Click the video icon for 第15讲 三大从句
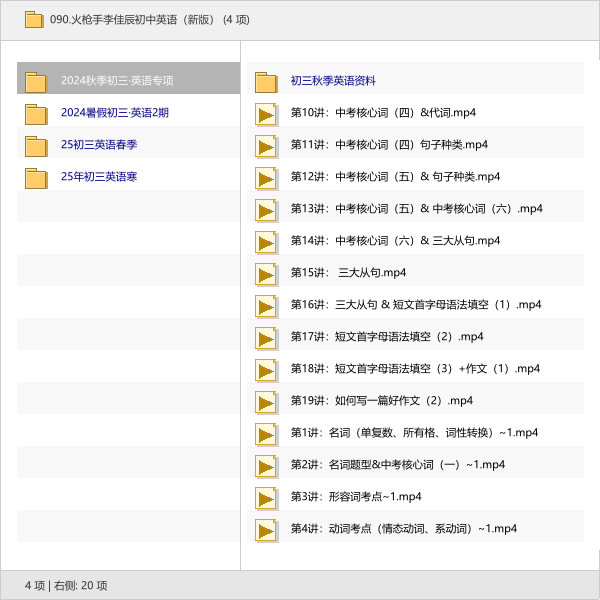The width and height of the screenshot is (600, 600). click(266, 273)
